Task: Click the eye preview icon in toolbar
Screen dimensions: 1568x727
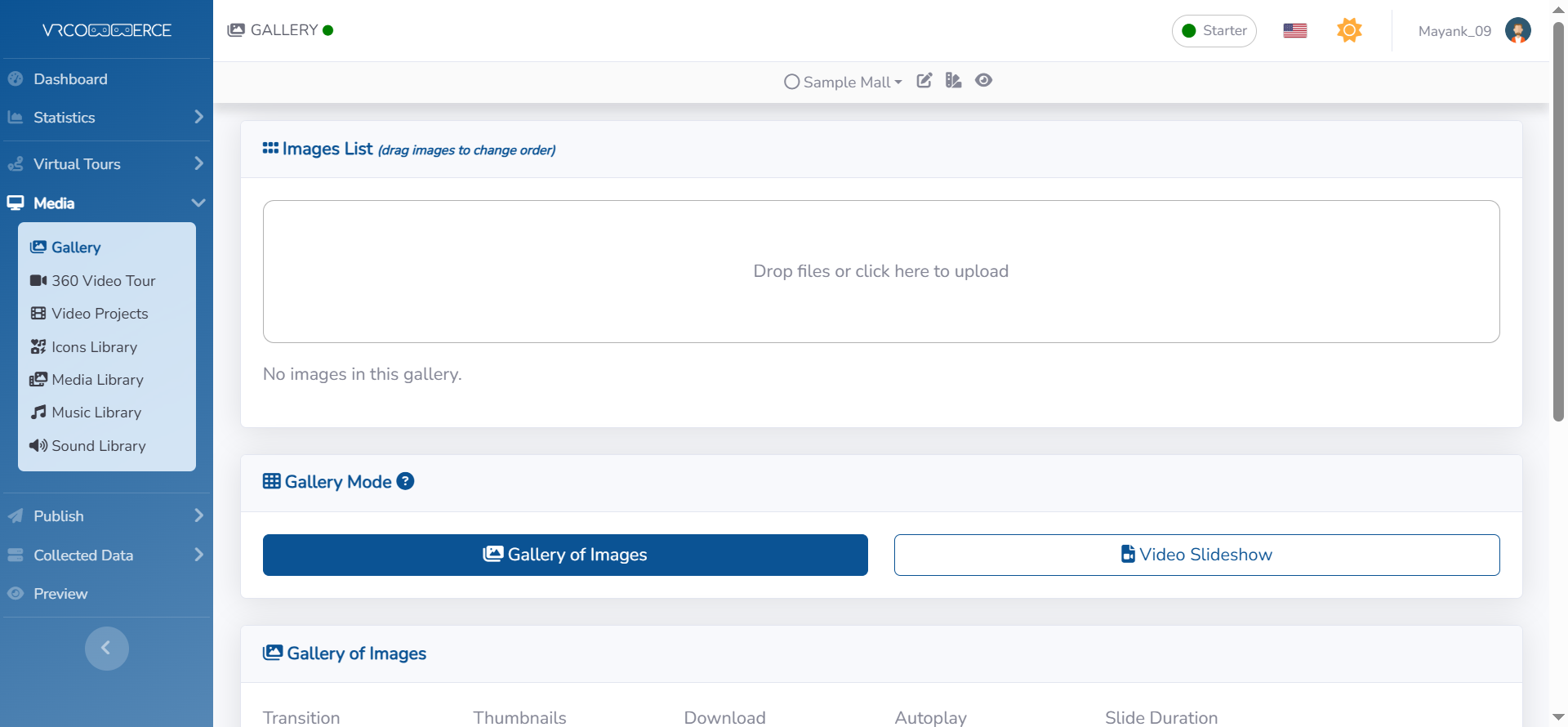Action: [983, 80]
